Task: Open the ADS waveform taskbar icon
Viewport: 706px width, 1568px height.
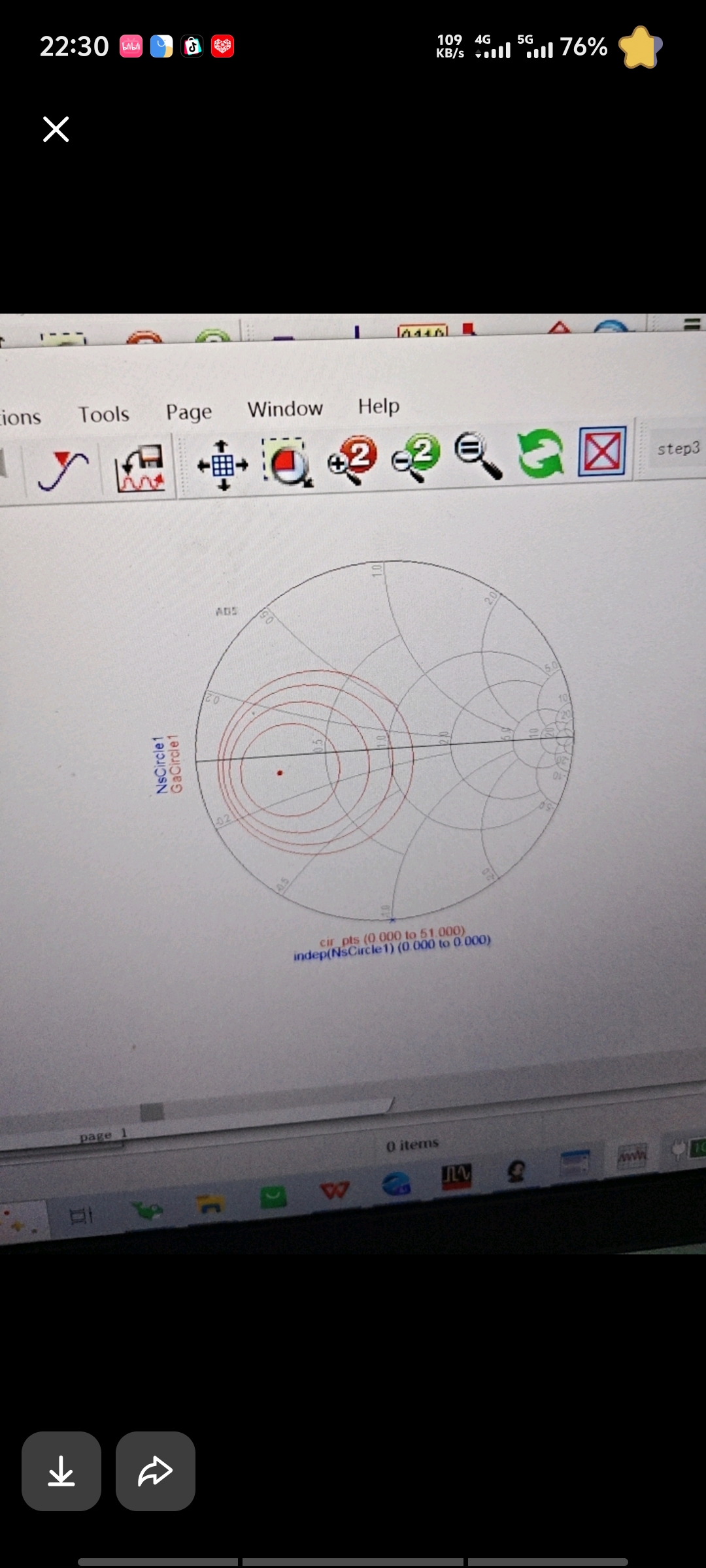Action: point(456,1177)
